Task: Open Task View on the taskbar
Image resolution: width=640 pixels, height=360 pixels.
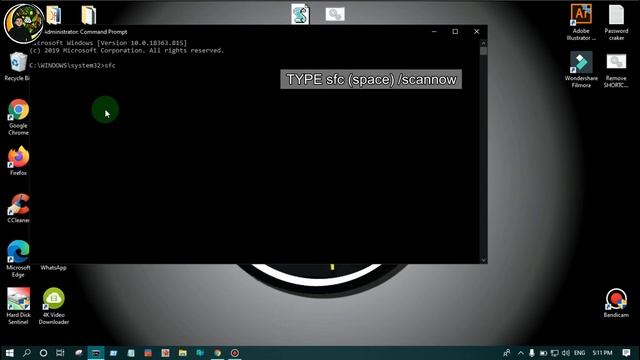Action: [60, 353]
